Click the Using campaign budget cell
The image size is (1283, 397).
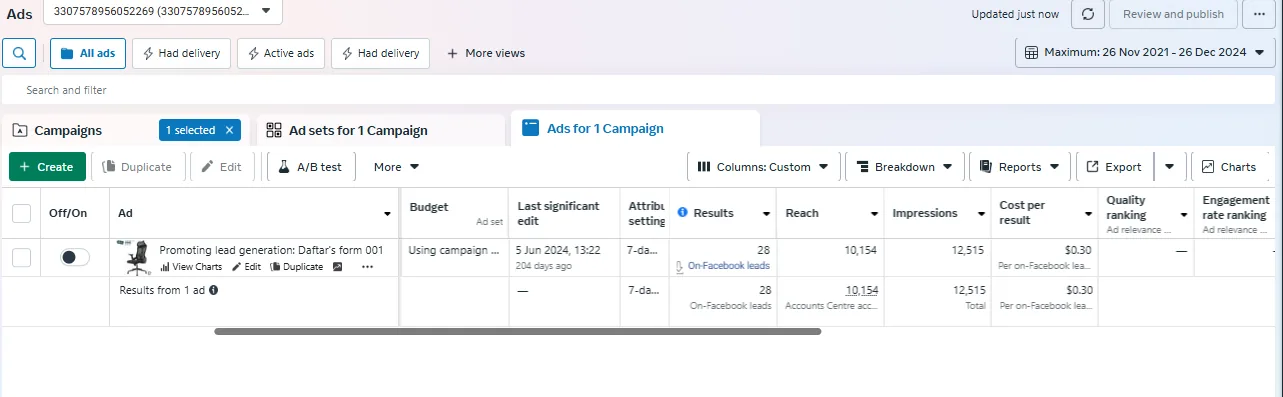click(454, 250)
